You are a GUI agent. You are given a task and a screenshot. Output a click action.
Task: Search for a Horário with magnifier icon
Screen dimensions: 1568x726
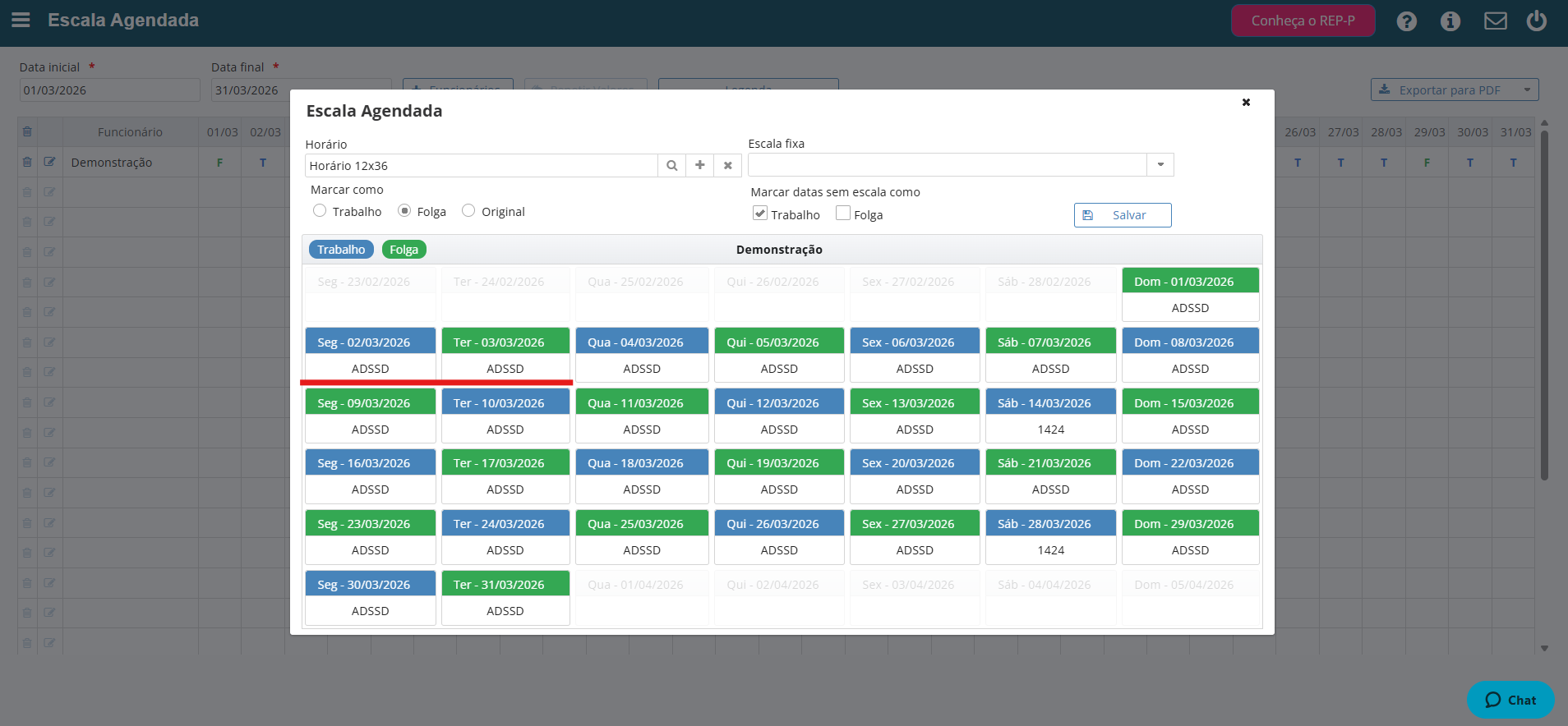(x=672, y=165)
